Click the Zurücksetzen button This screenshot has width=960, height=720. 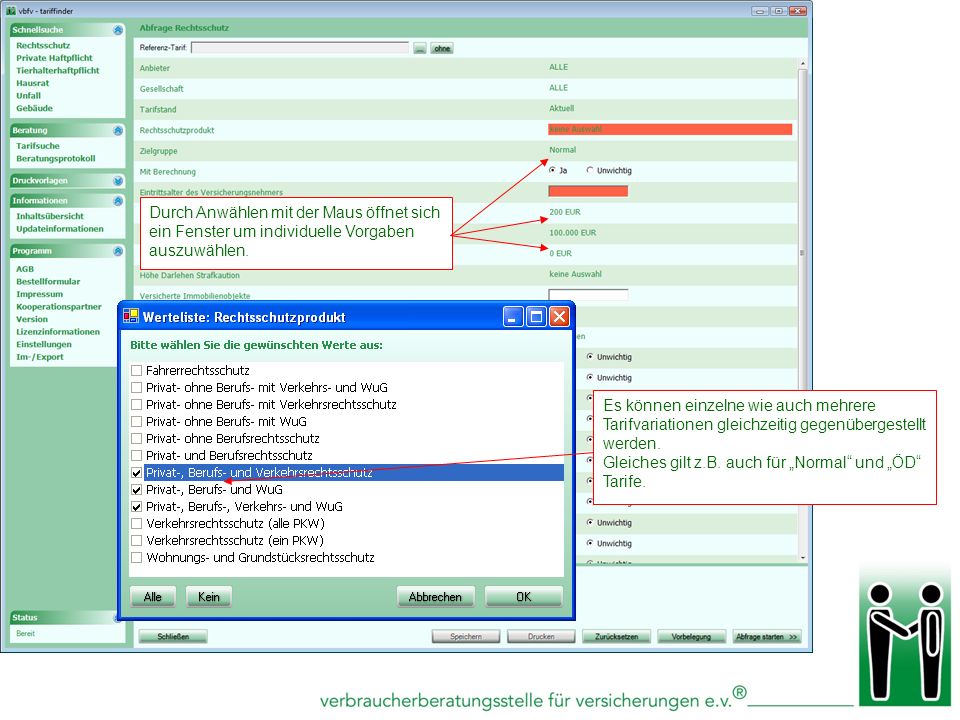click(x=617, y=637)
